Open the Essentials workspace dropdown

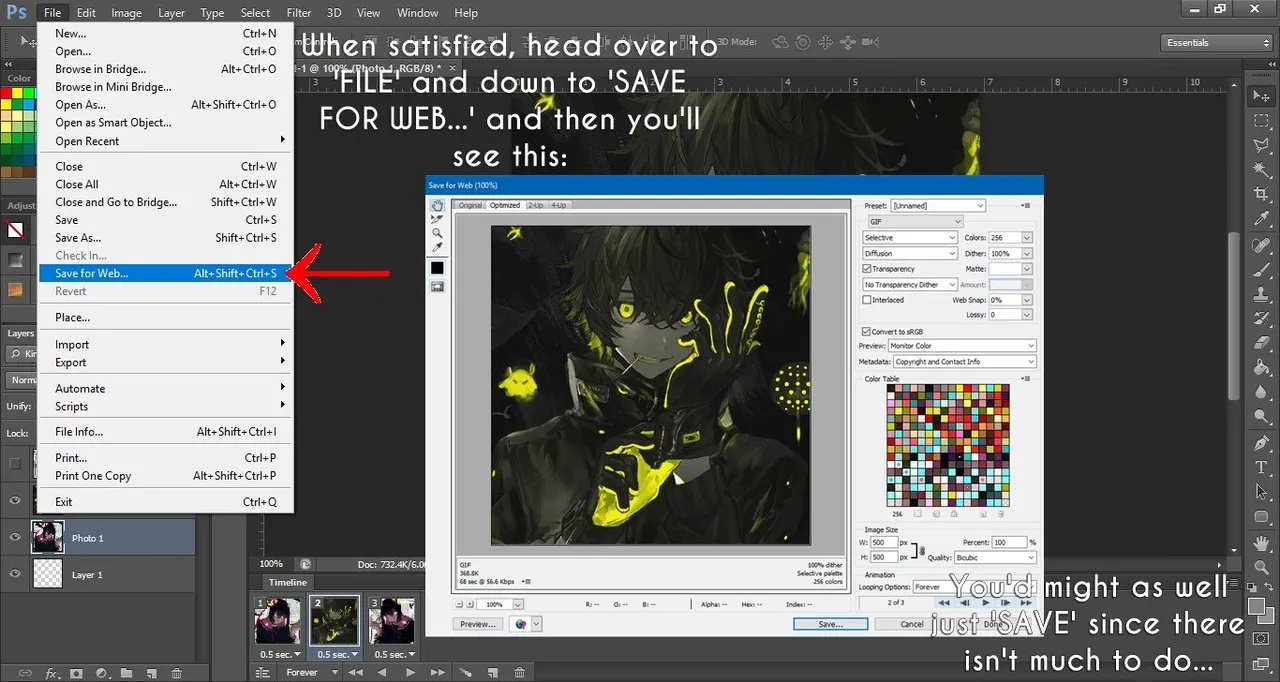coord(1218,43)
